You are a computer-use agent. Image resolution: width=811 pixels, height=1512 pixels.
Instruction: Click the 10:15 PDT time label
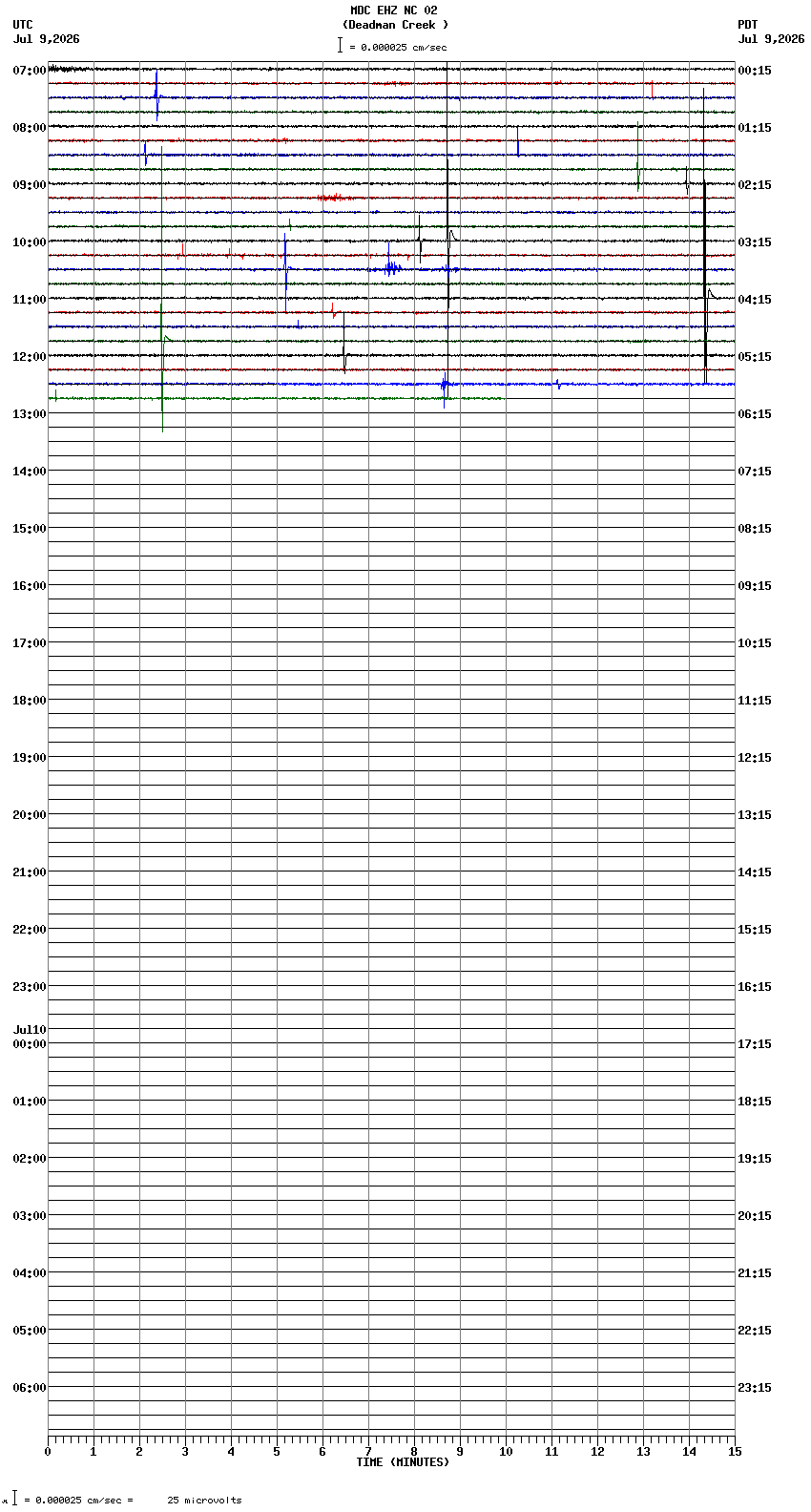(x=755, y=643)
